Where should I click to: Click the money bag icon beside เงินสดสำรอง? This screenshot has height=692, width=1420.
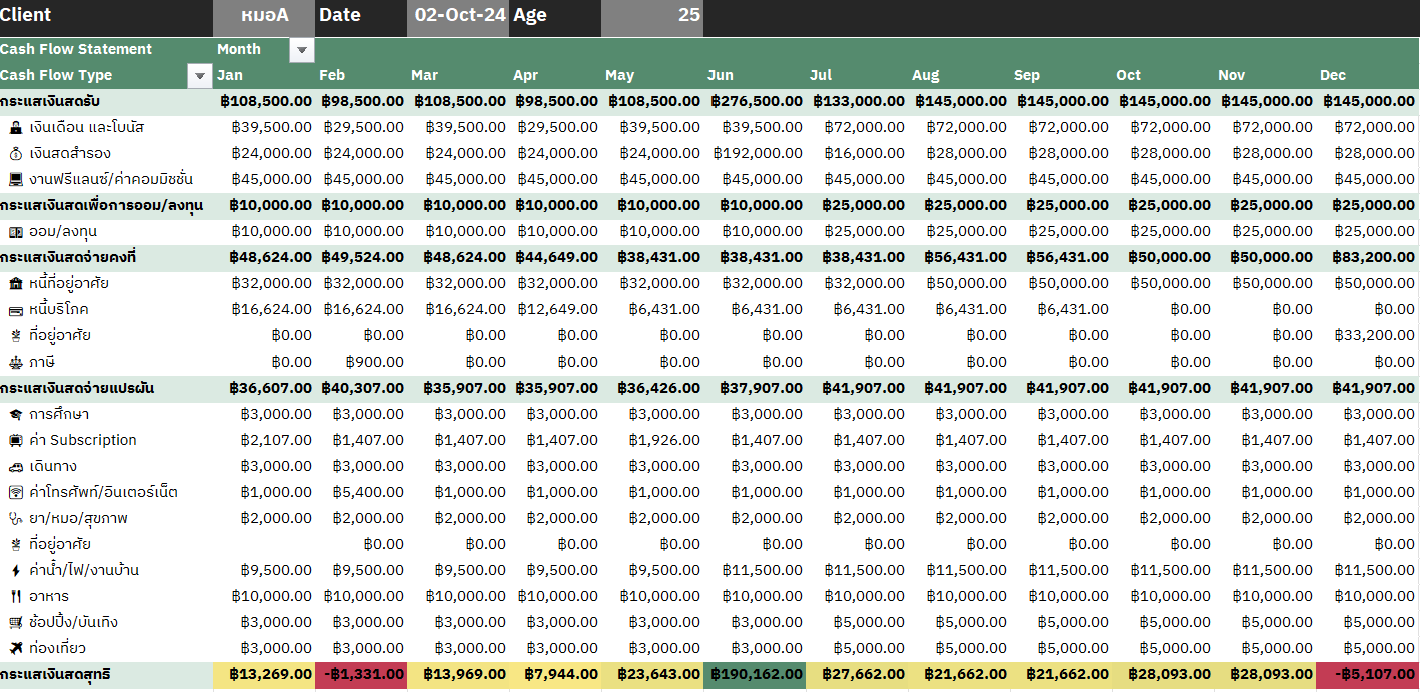15,153
